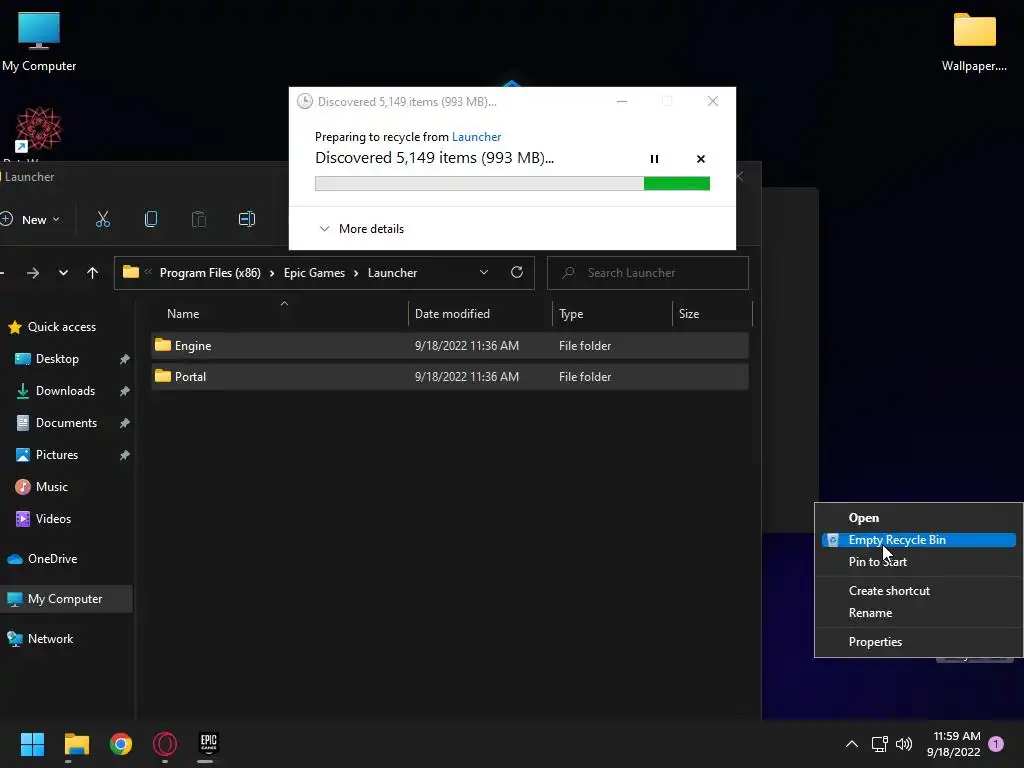Open Opera browser from taskbar
This screenshot has height=768, width=1024.
click(165, 744)
